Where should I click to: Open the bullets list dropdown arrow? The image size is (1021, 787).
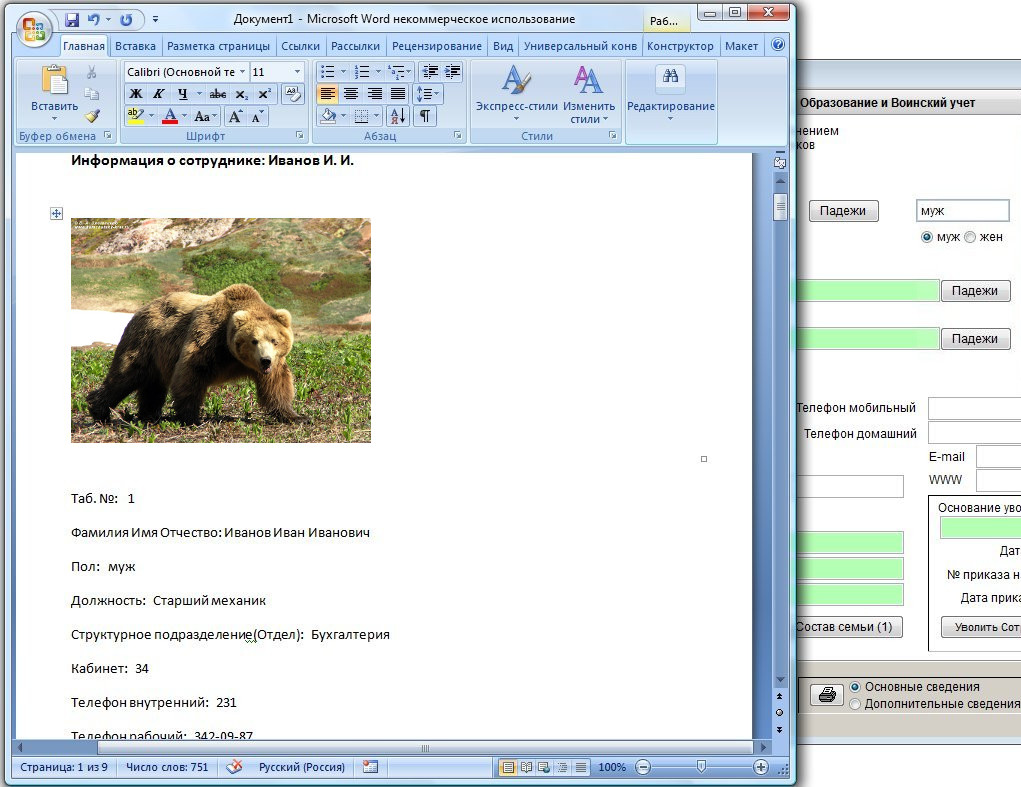(343, 72)
